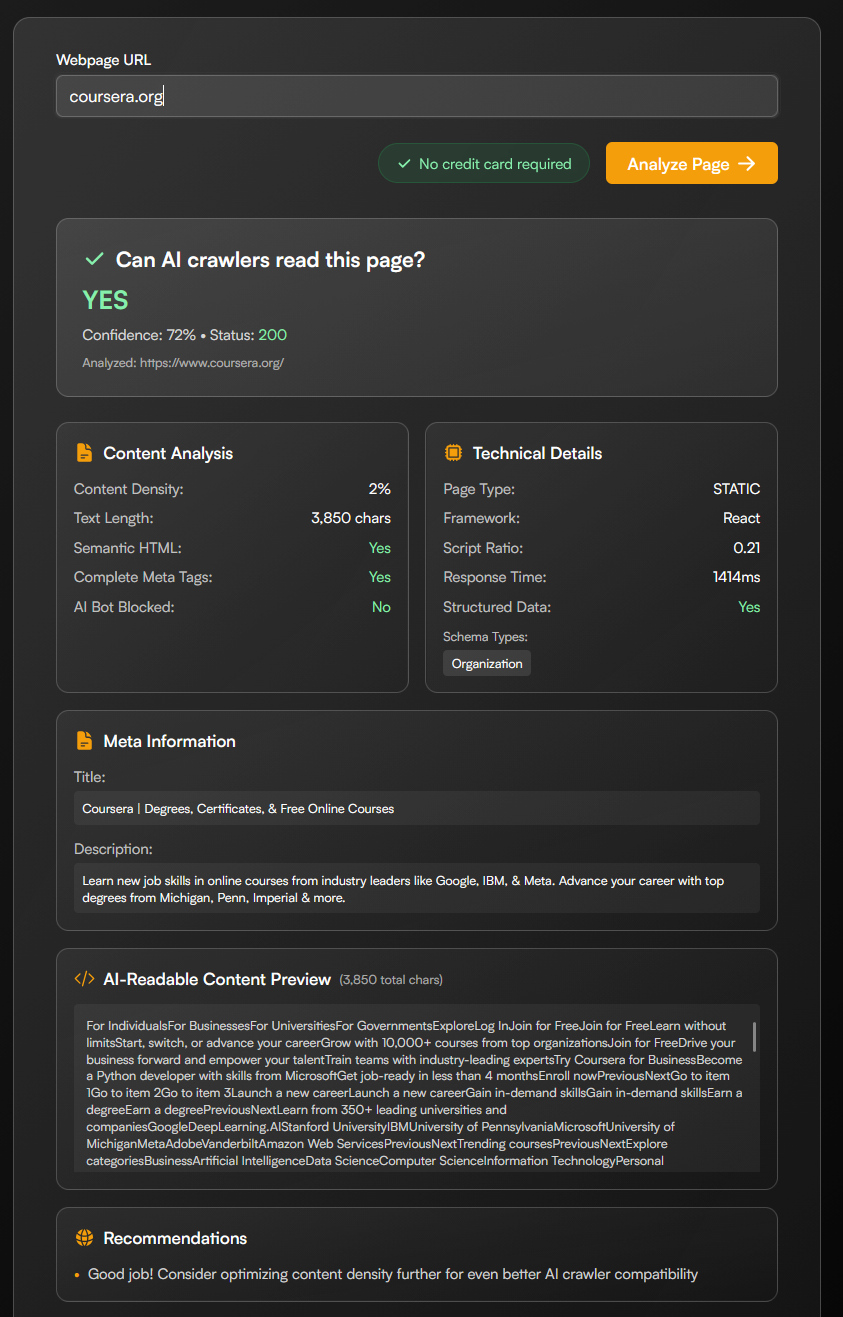Click the Meta Information document icon
Image resolution: width=843 pixels, height=1317 pixels.
click(x=85, y=741)
